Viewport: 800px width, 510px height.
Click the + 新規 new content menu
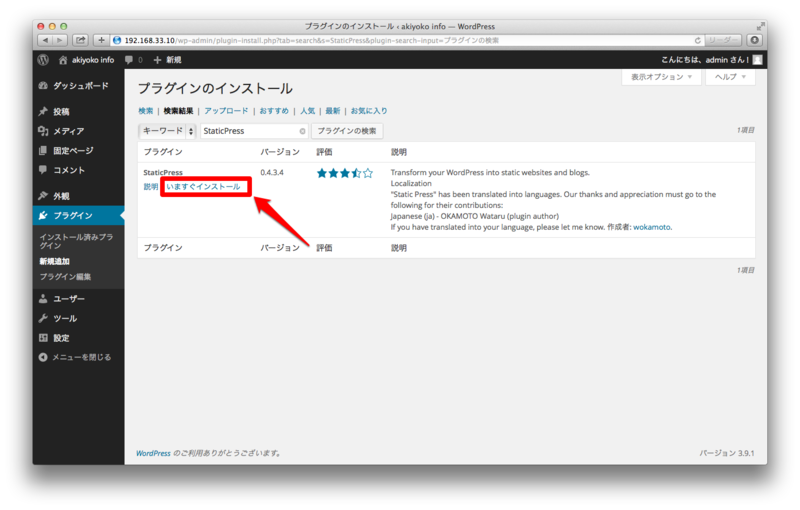pos(168,60)
